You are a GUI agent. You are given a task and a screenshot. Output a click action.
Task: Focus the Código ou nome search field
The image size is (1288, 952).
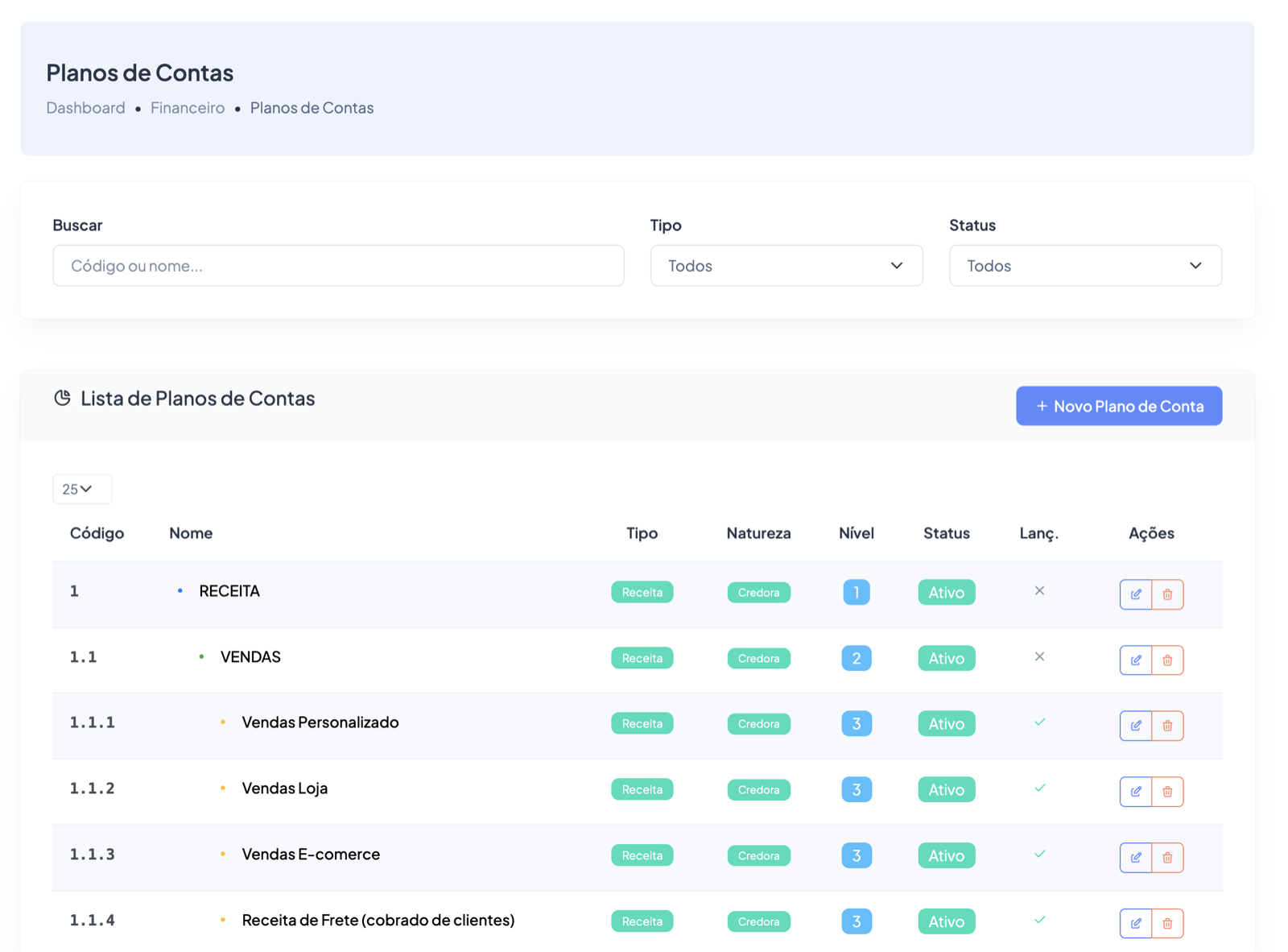pyautogui.click(x=338, y=266)
